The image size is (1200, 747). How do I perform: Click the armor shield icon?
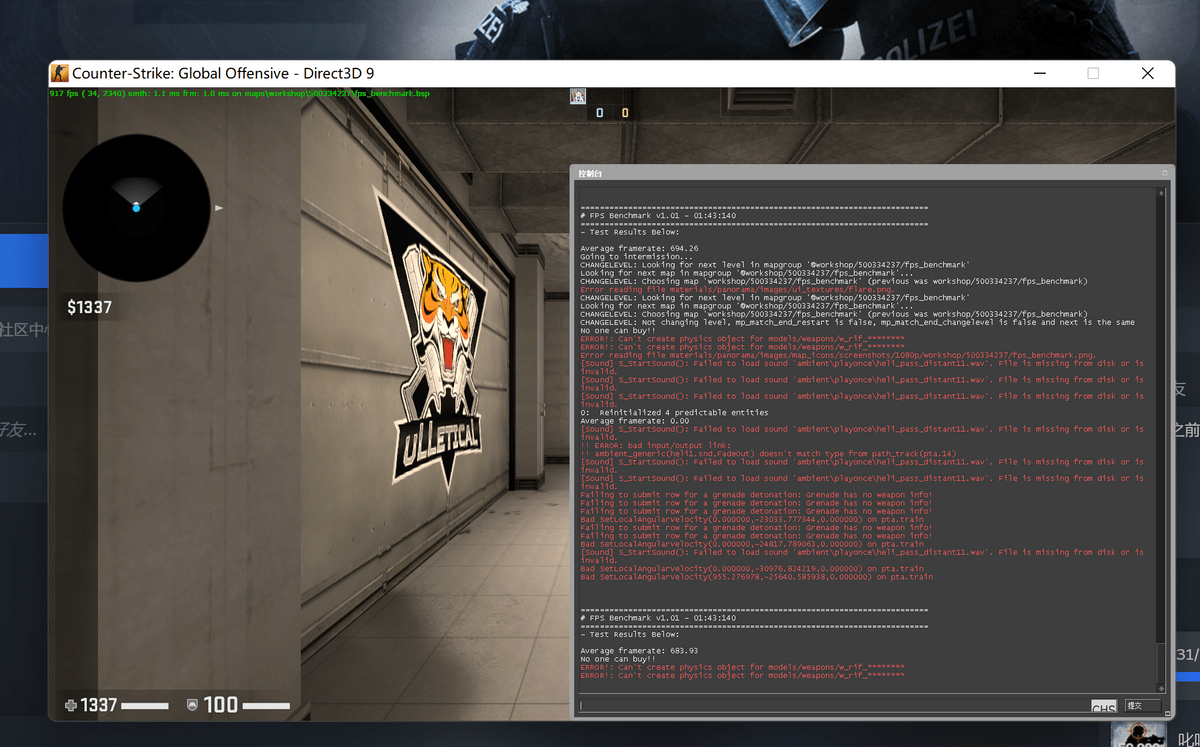point(192,706)
